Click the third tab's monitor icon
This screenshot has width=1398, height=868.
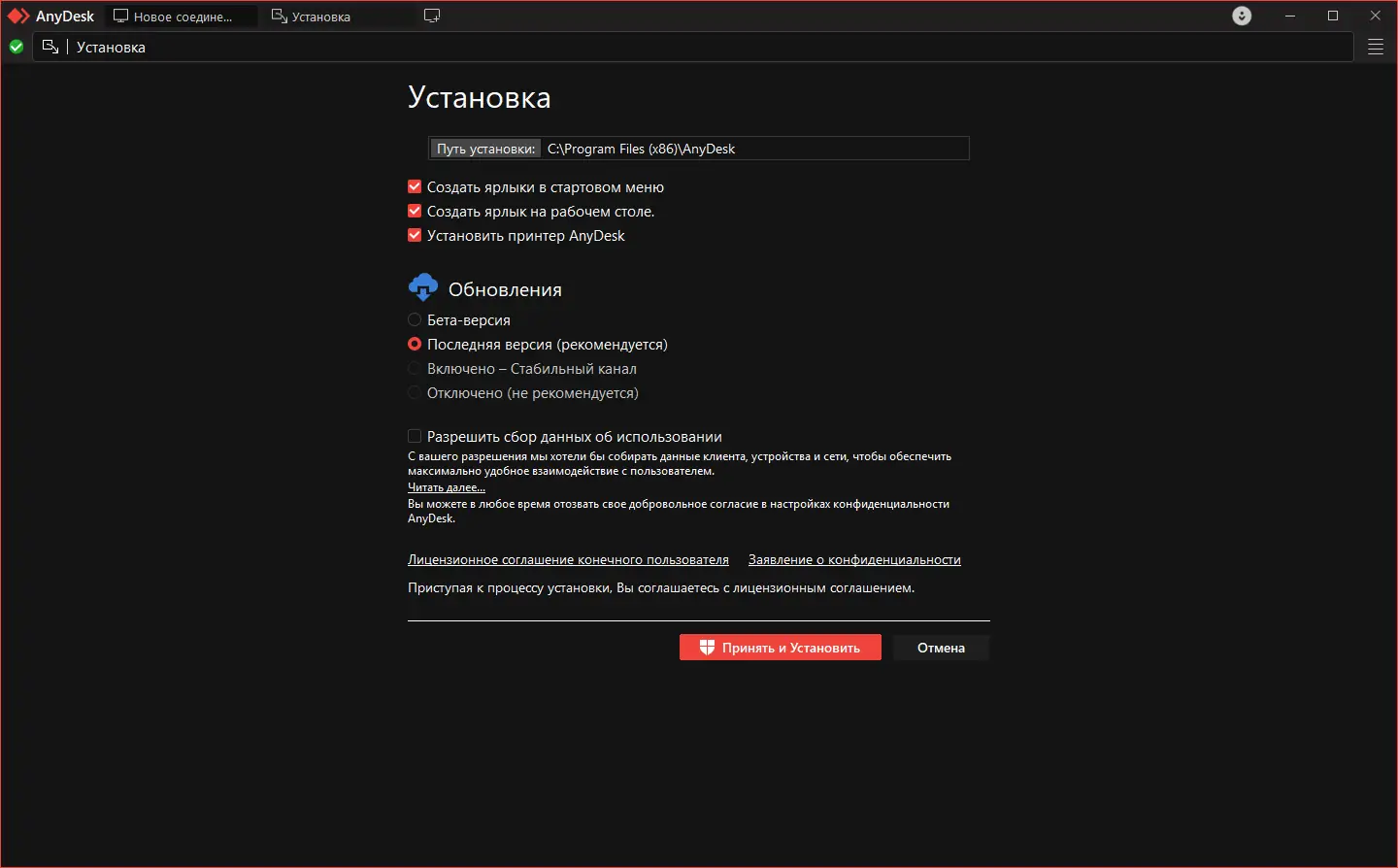(x=432, y=16)
